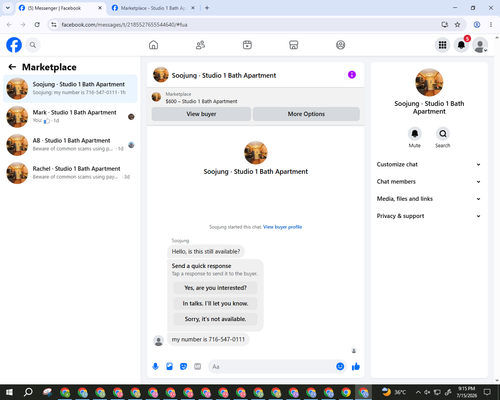Click the voice clip microphone icon
The width and height of the screenshot is (500, 400).
click(155, 367)
